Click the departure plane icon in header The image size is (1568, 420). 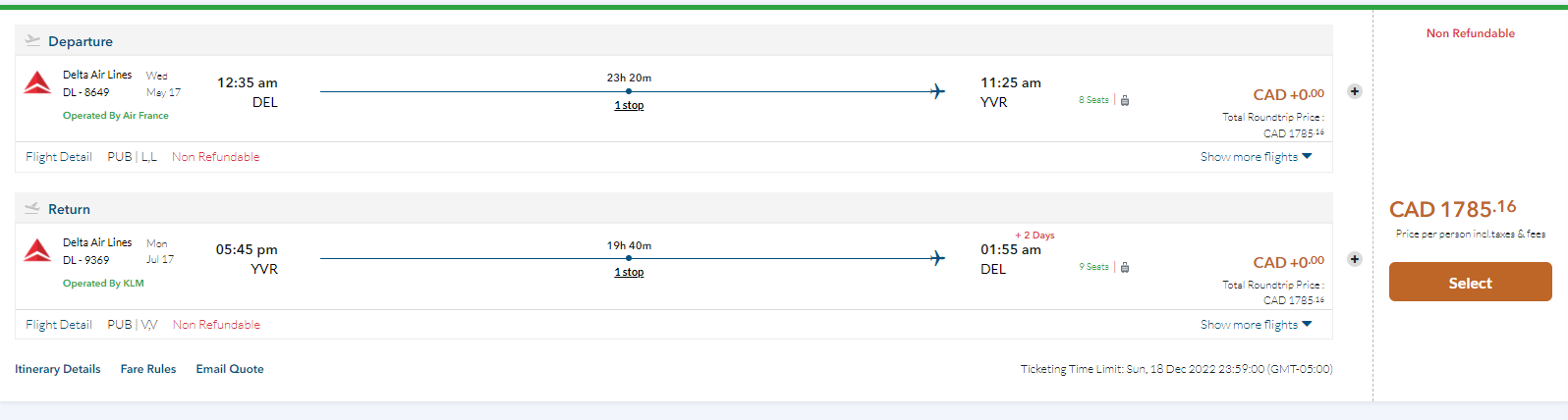point(32,41)
